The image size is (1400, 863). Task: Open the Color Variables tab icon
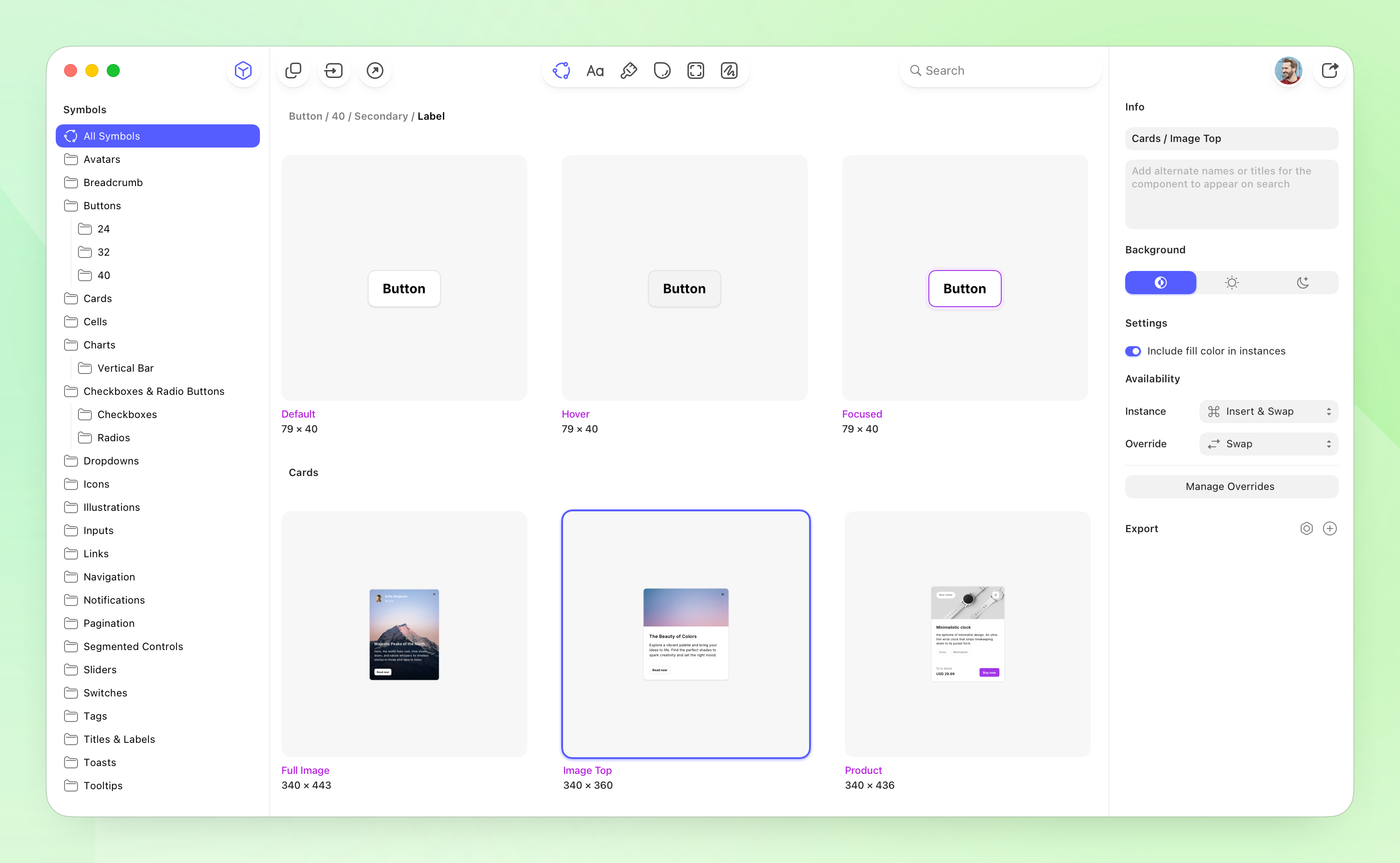(662, 70)
